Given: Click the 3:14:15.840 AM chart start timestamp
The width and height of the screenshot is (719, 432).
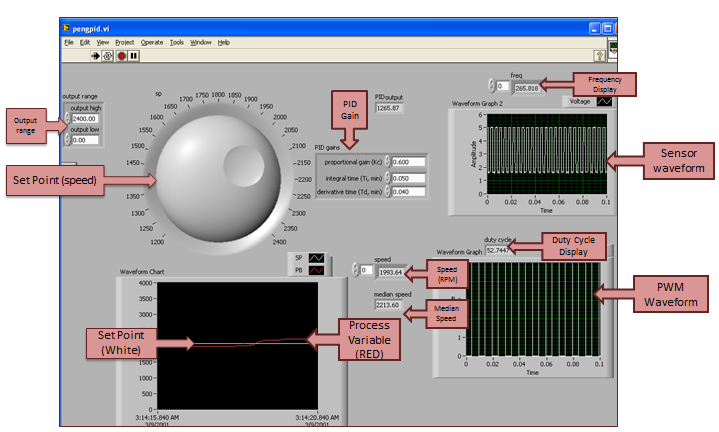Looking at the screenshot, I should pyautogui.click(x=157, y=418).
